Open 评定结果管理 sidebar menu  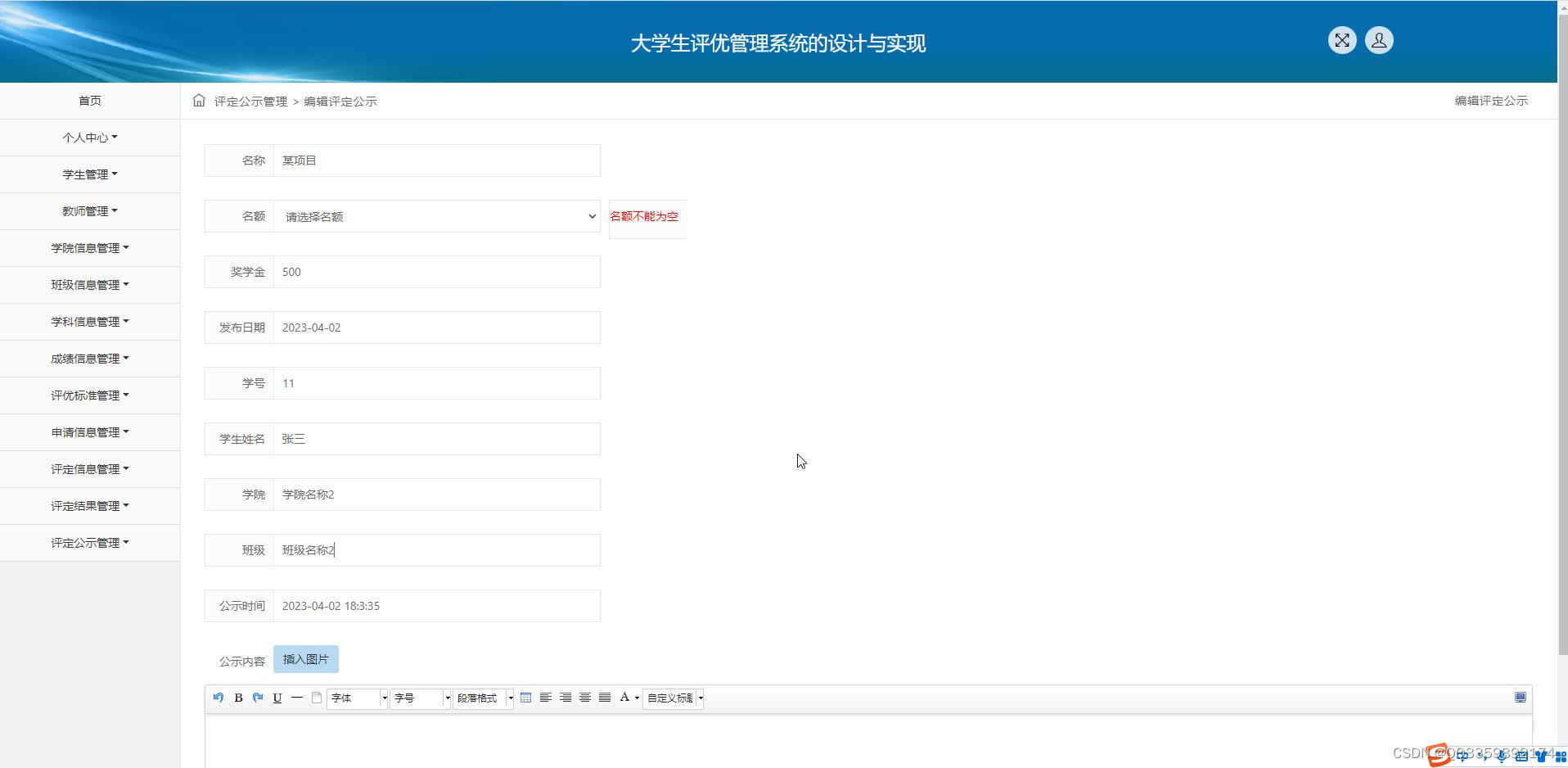click(x=90, y=506)
